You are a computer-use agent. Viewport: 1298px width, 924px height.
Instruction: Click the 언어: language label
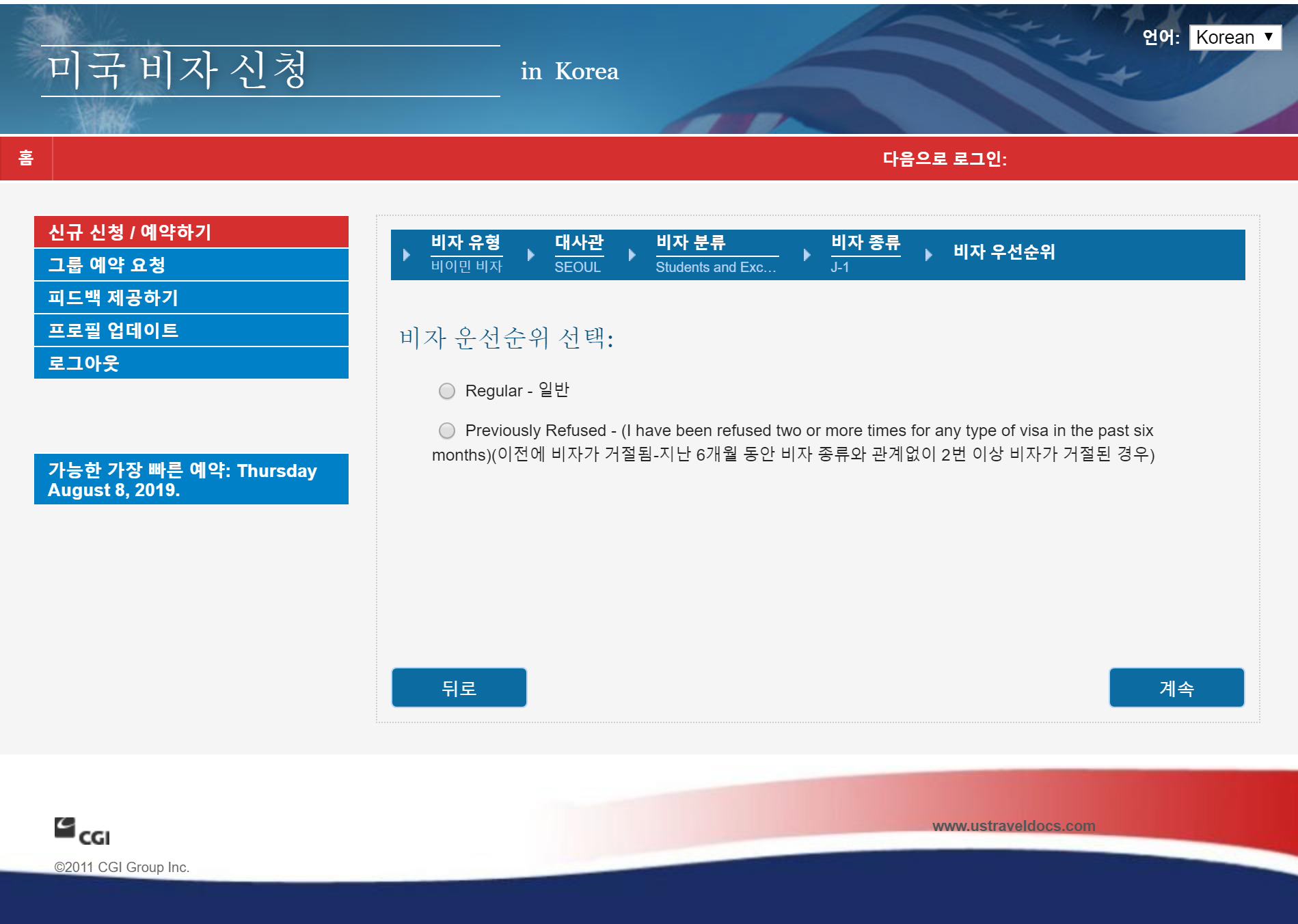[x=1161, y=37]
